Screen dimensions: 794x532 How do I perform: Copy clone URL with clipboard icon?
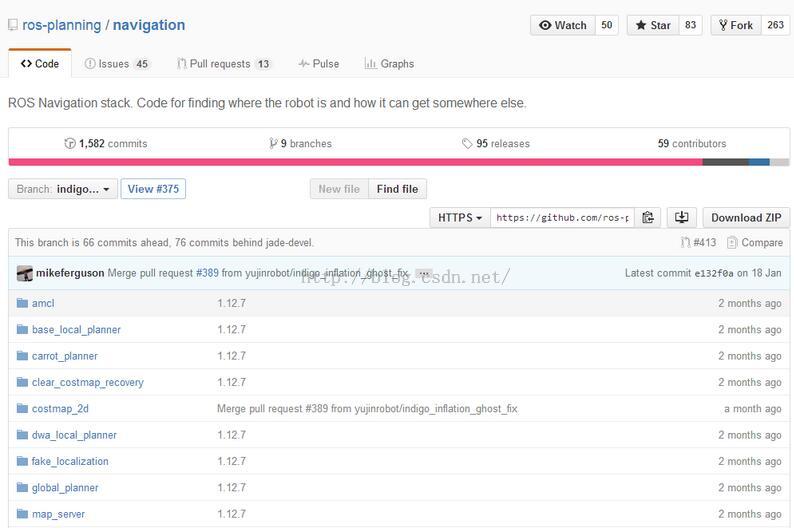[648, 218]
